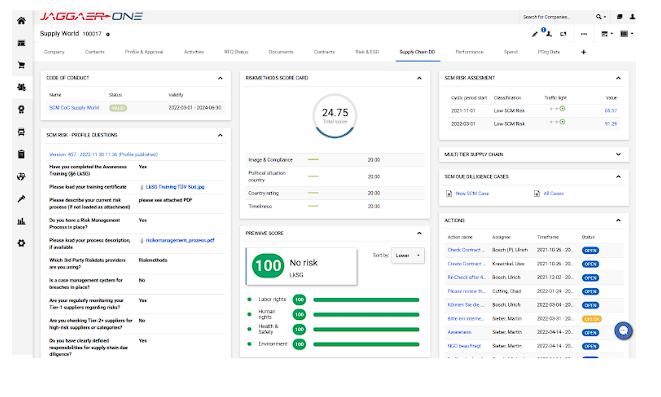
Task: Click the Labor rights score bar
Action: (366, 300)
